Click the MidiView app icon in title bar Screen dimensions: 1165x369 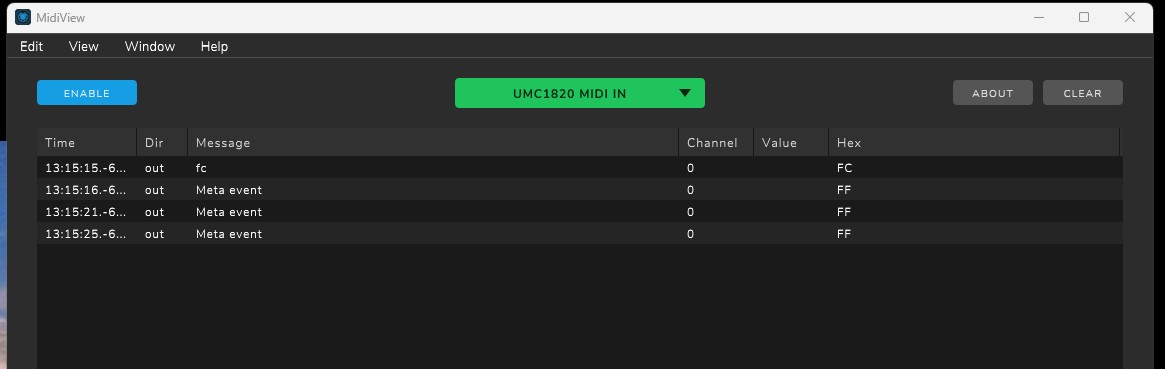23,17
